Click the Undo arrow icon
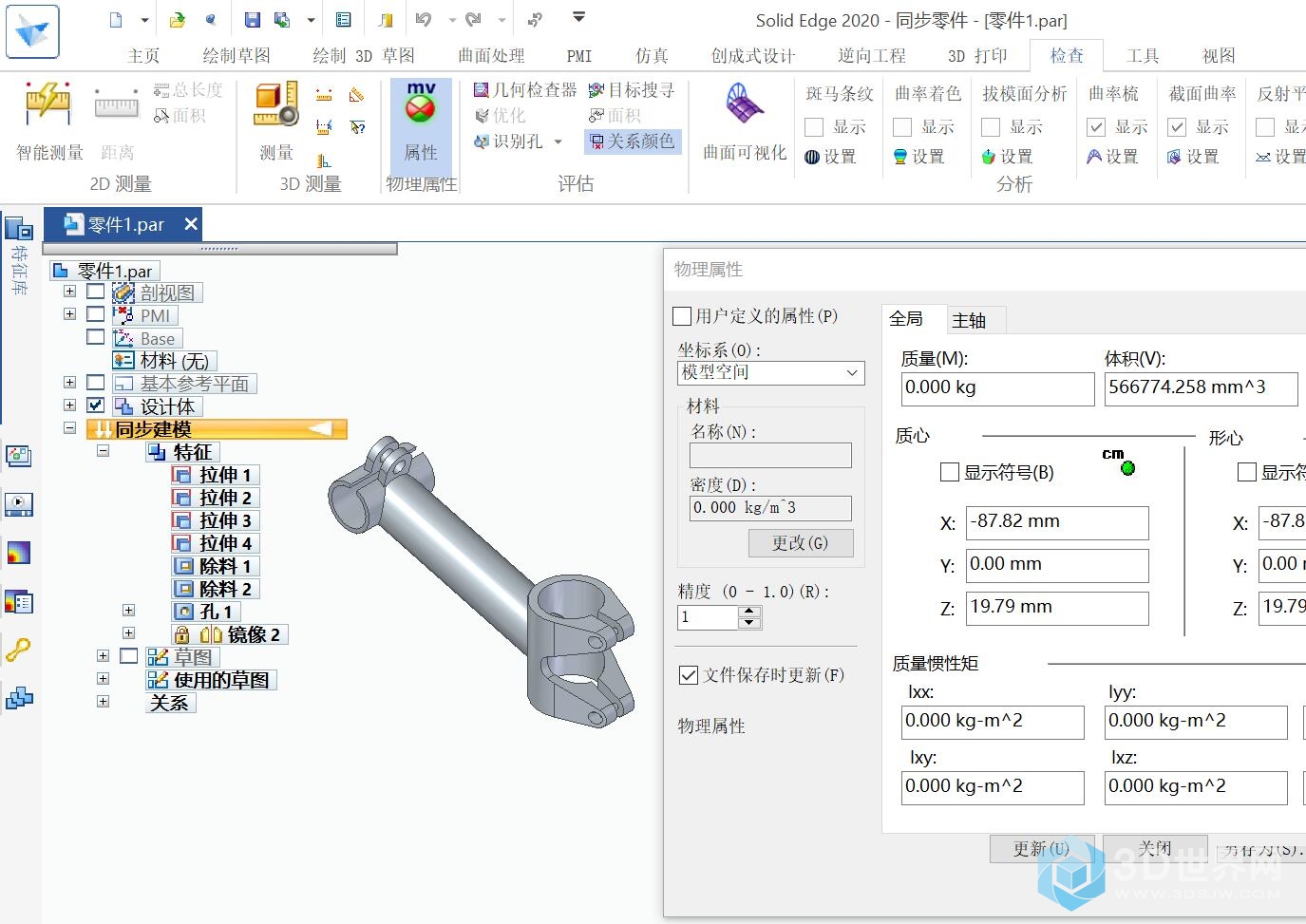The image size is (1306, 924). [x=424, y=20]
